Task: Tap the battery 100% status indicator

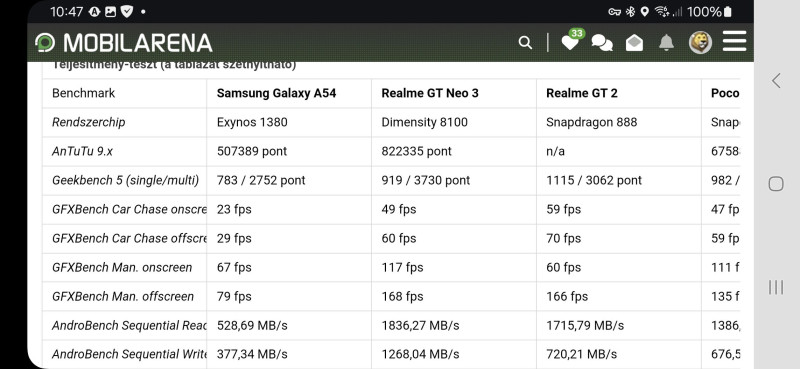Action: coord(710,11)
